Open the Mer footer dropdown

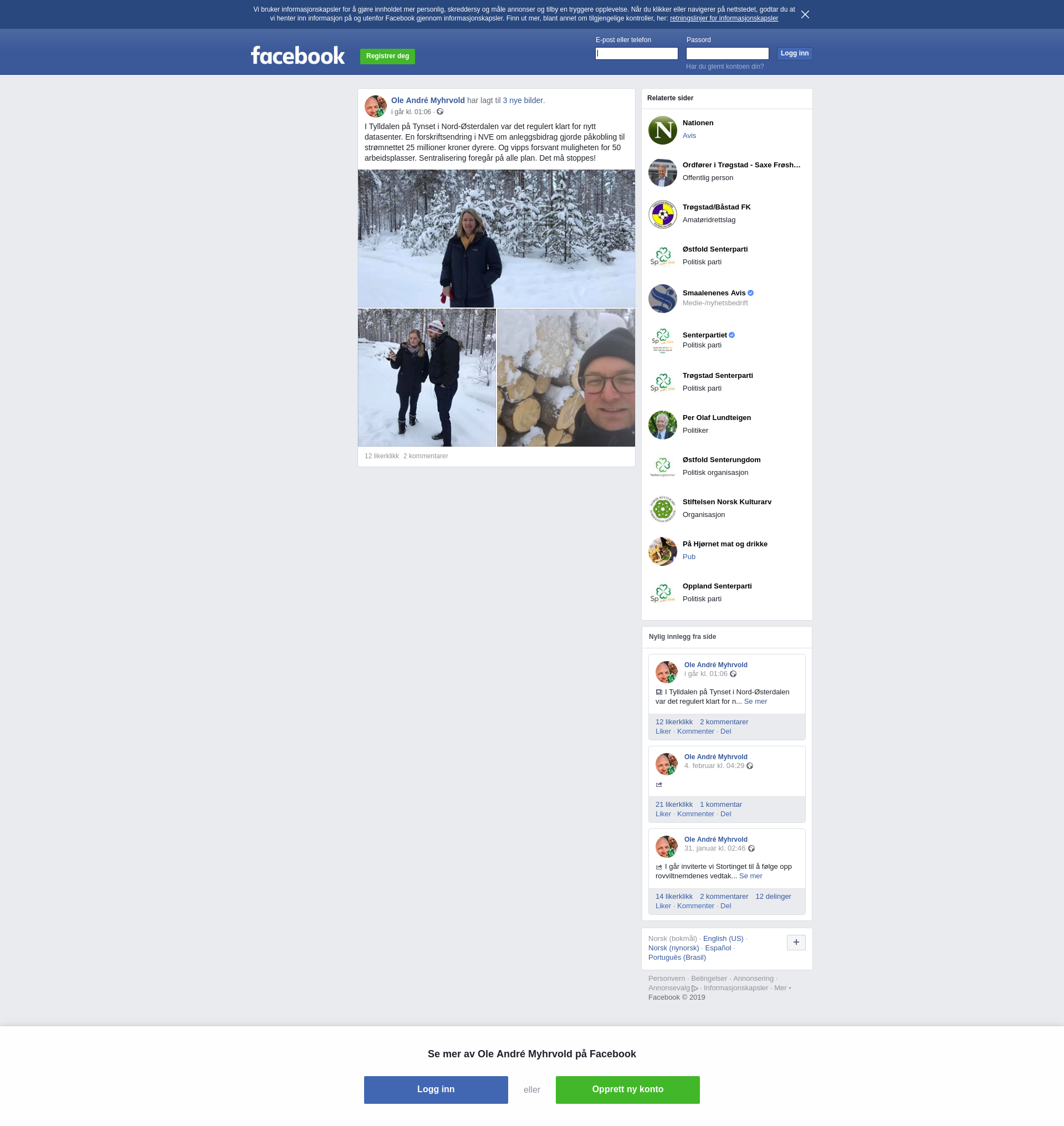coord(782,987)
